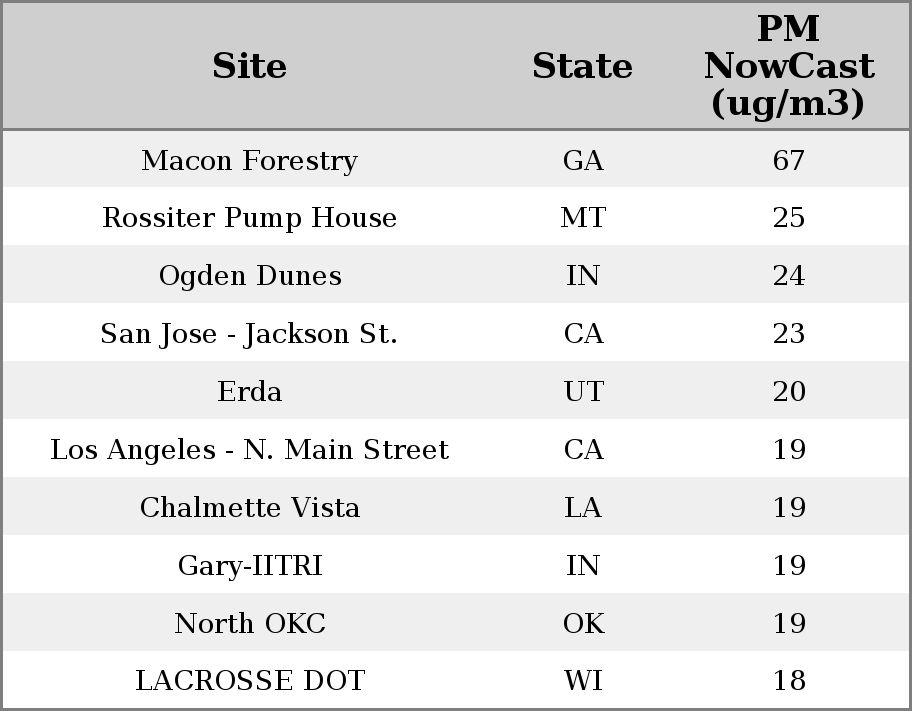Click the Ogden Dunes site name
Viewport: 912px width, 711px height.
click(x=250, y=276)
